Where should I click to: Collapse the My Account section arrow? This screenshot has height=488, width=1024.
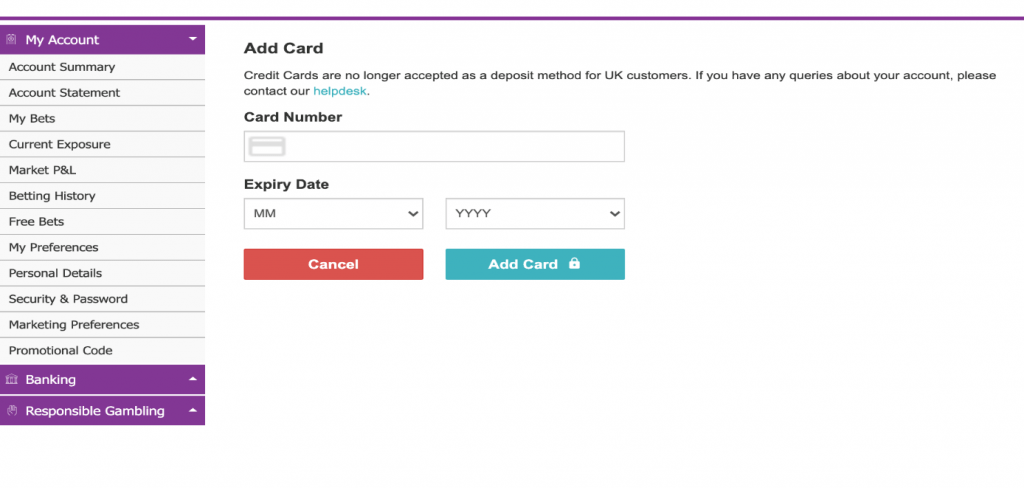tap(193, 39)
